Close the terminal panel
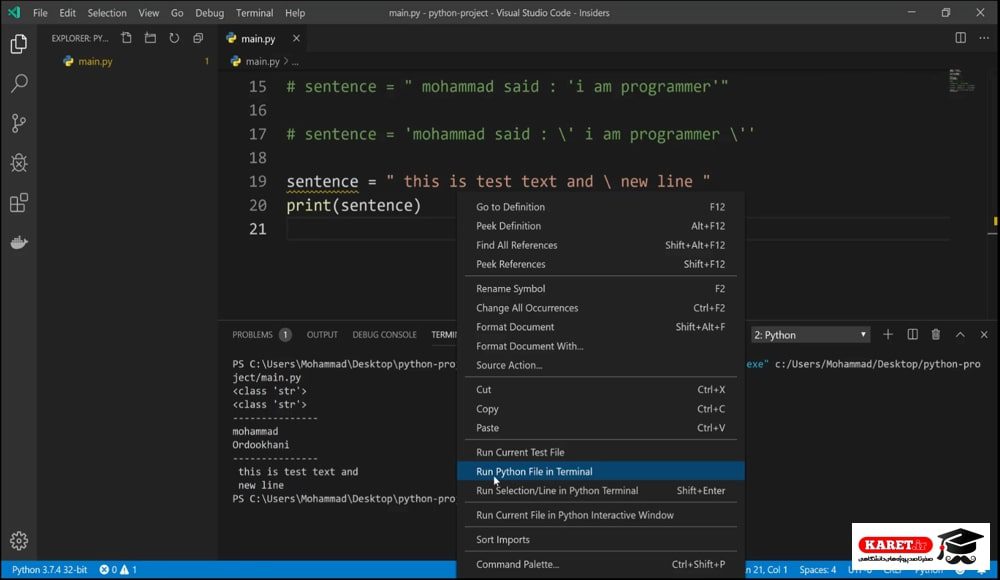The image size is (1000, 580). [x=984, y=334]
